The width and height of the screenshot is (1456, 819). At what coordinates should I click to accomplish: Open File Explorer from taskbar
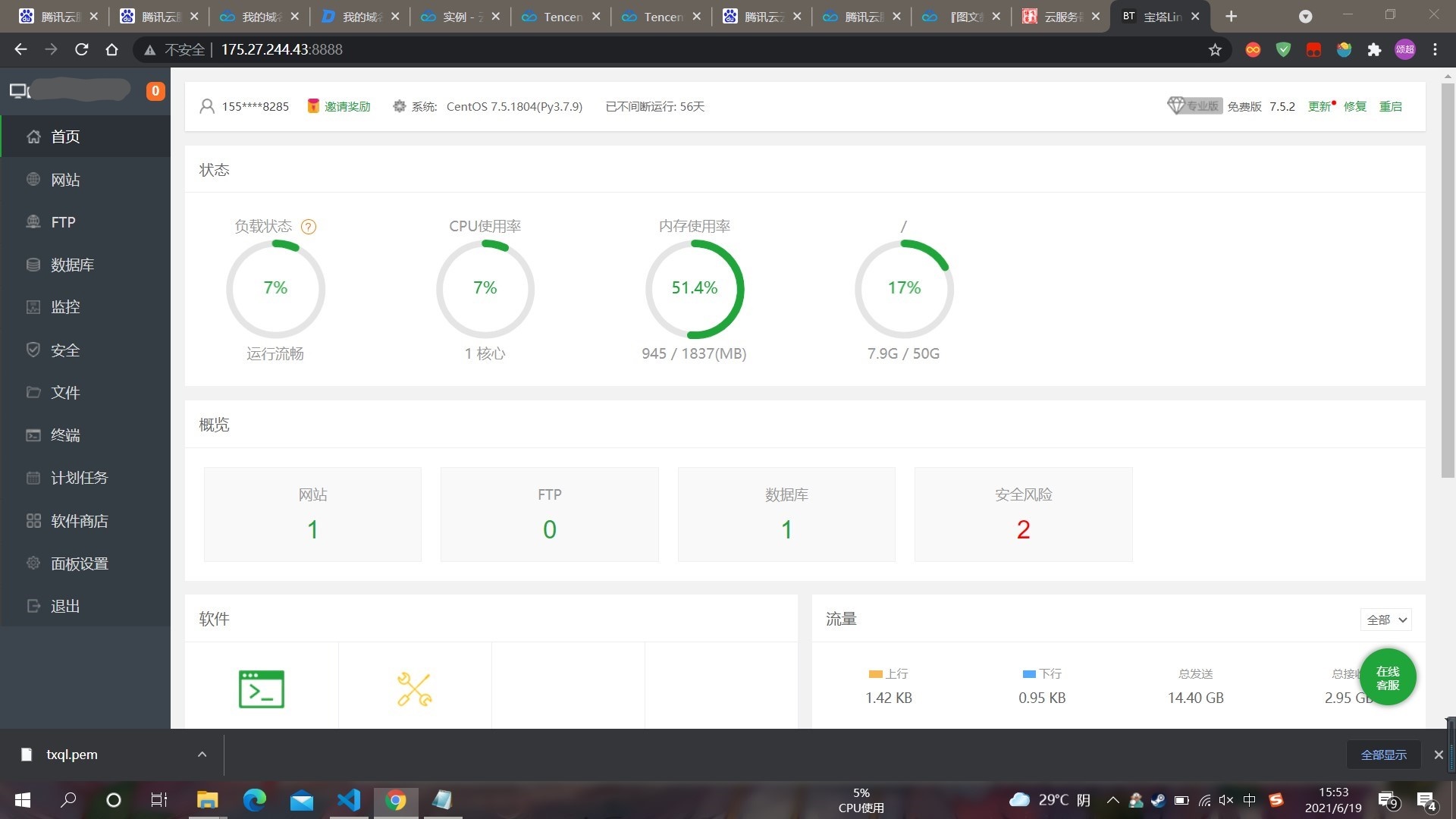click(x=207, y=800)
